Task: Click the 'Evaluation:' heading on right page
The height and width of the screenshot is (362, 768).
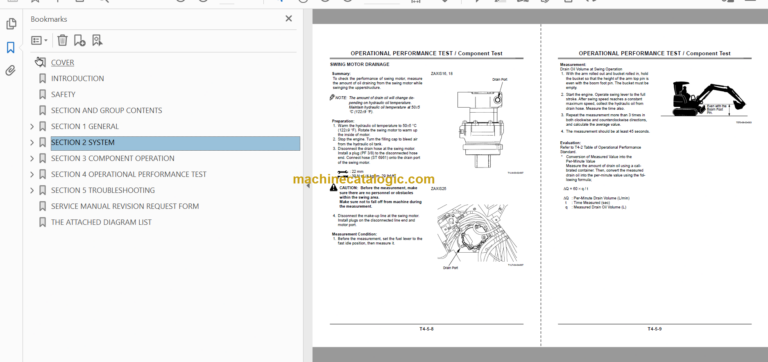Action: click(x=570, y=143)
